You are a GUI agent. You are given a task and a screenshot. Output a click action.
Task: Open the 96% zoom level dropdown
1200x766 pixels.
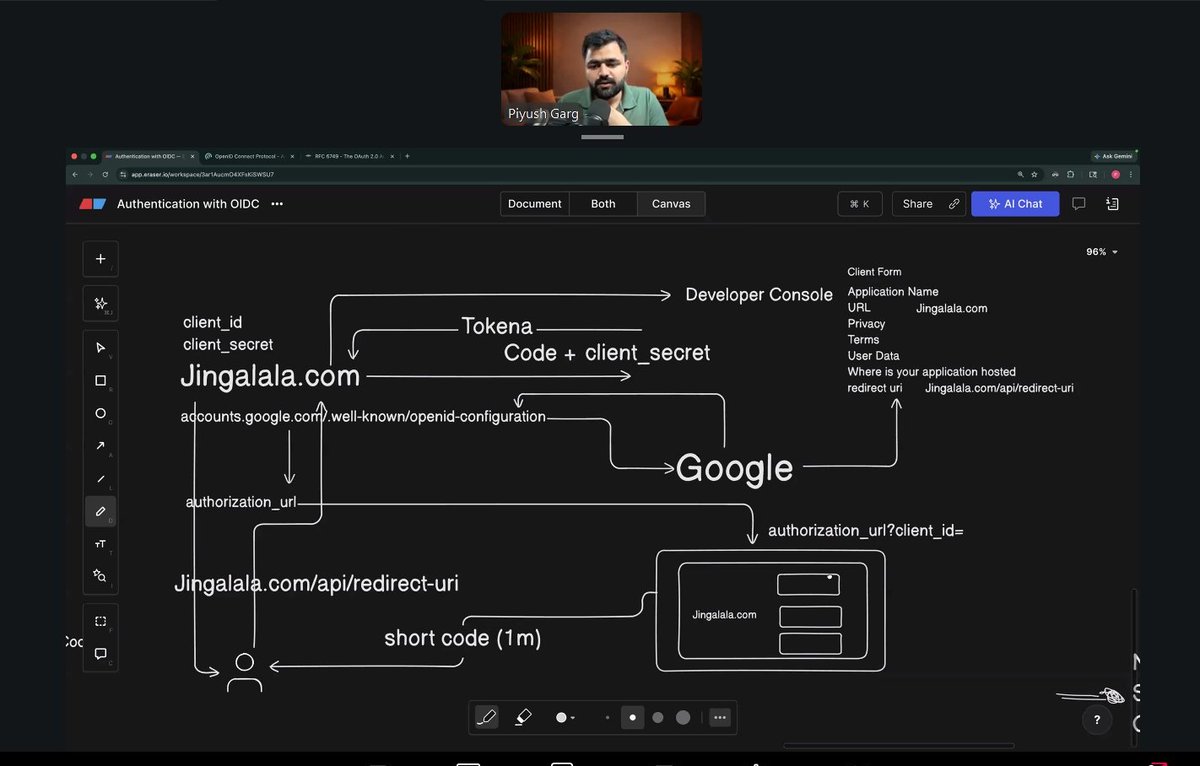coord(1102,252)
